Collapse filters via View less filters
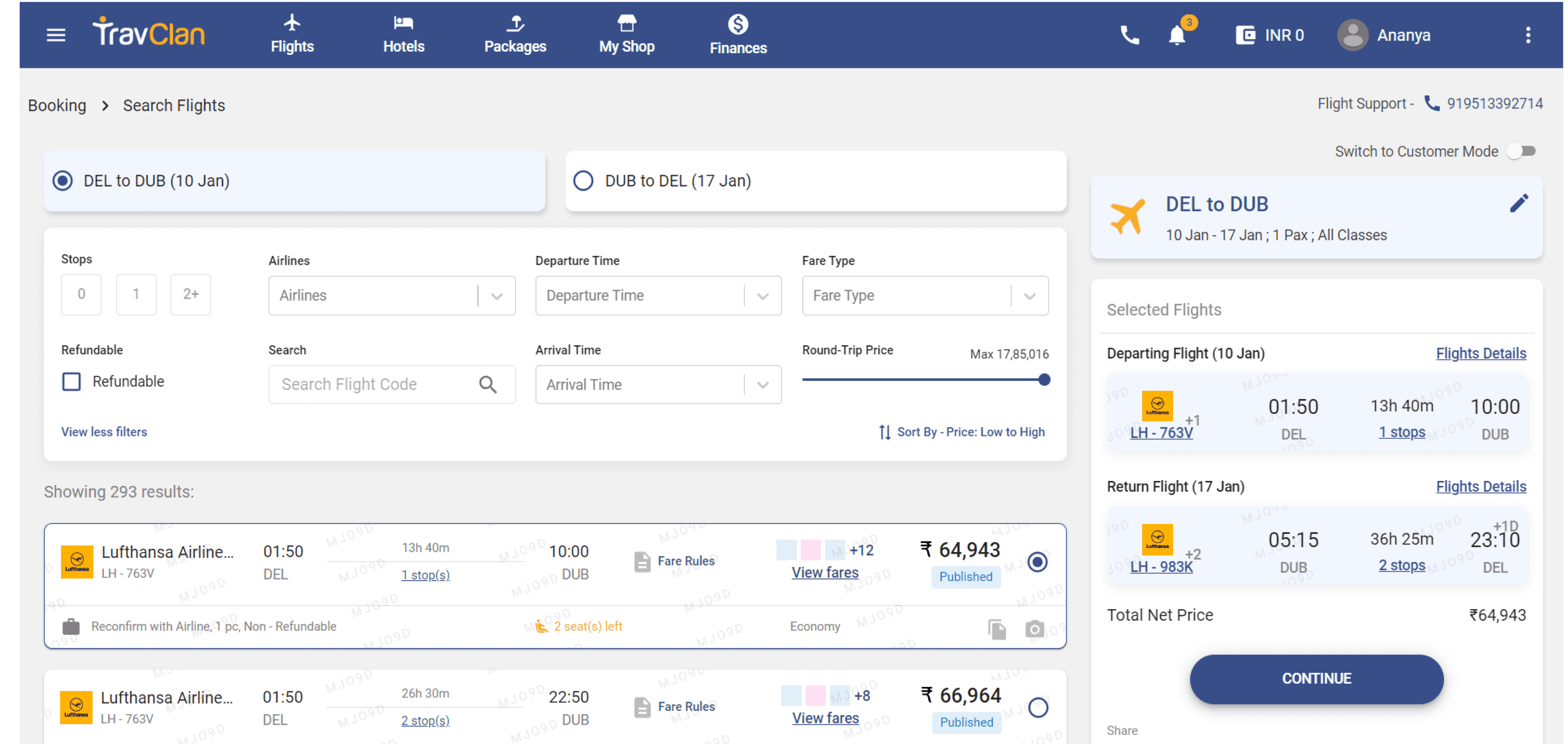Image resolution: width=1568 pixels, height=744 pixels. (x=104, y=431)
